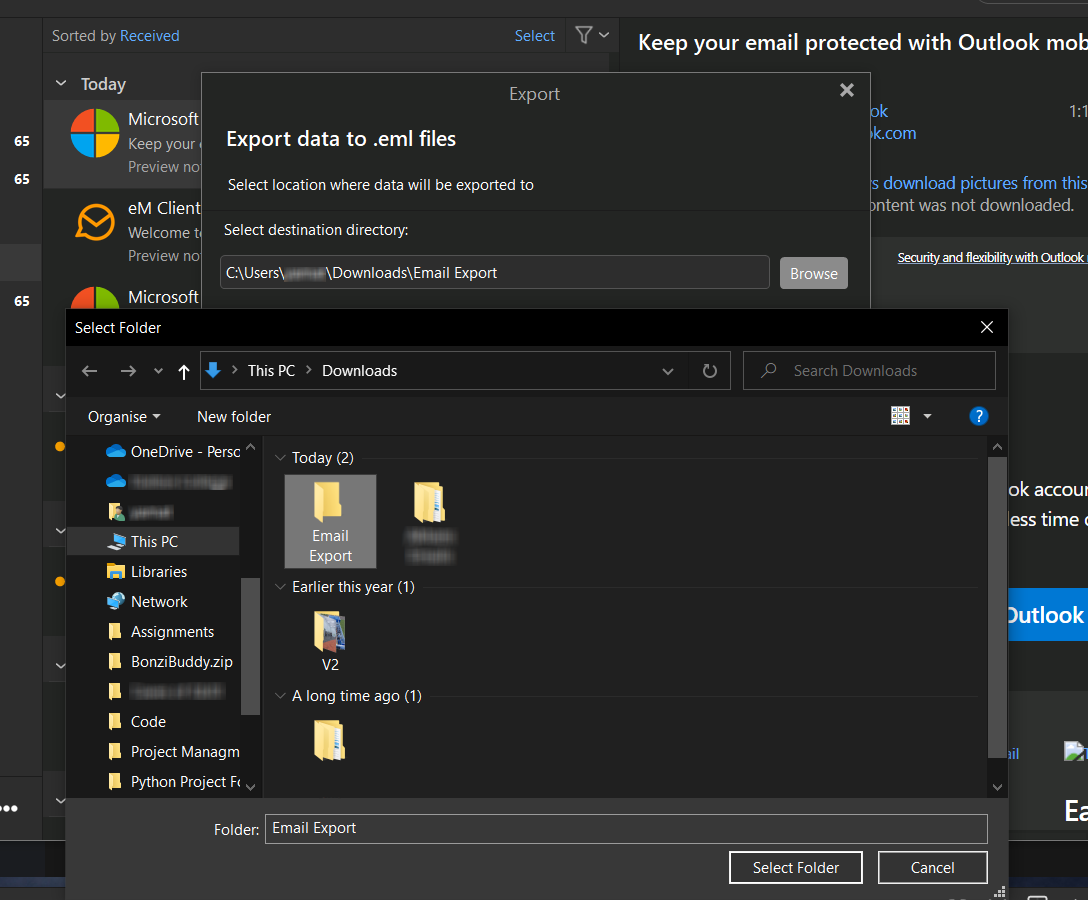
Task: Click Downloads in address breadcrumb
Action: [359, 371]
